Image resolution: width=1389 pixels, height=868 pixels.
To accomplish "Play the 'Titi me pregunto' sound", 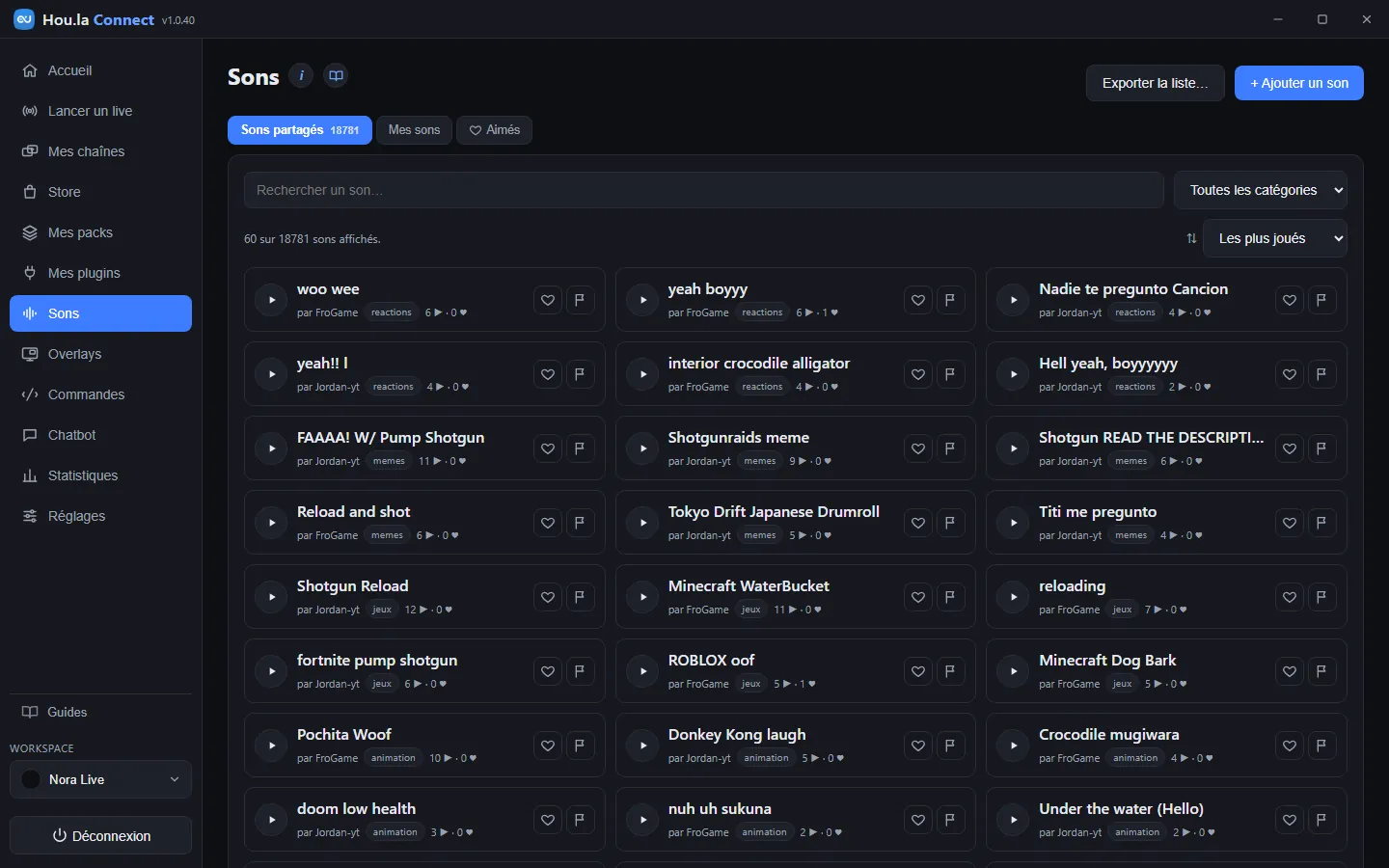I will 1014,523.
